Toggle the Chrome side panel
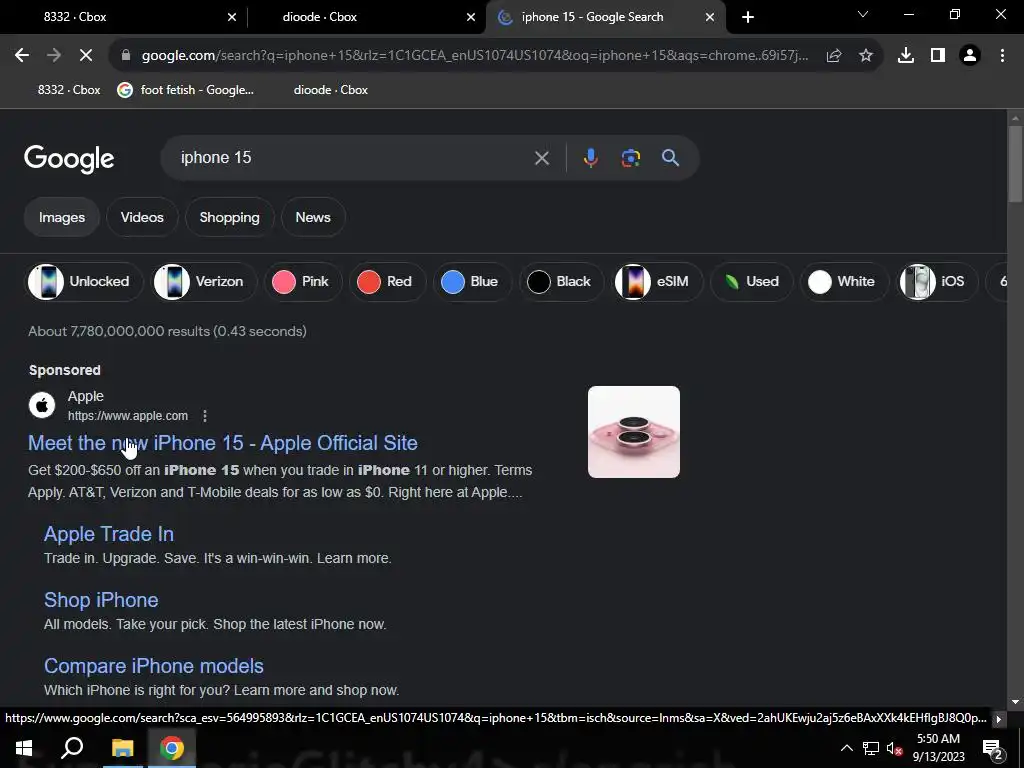This screenshot has height=768, width=1024. pyautogui.click(x=938, y=56)
